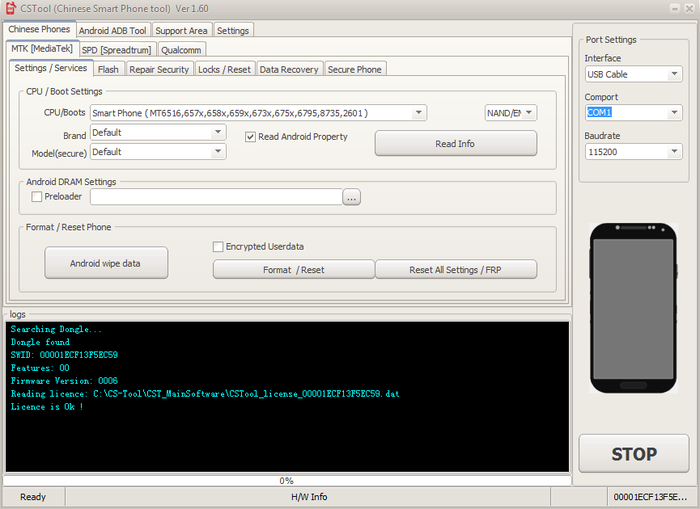Click the Preloader file path field

[x=216, y=197]
